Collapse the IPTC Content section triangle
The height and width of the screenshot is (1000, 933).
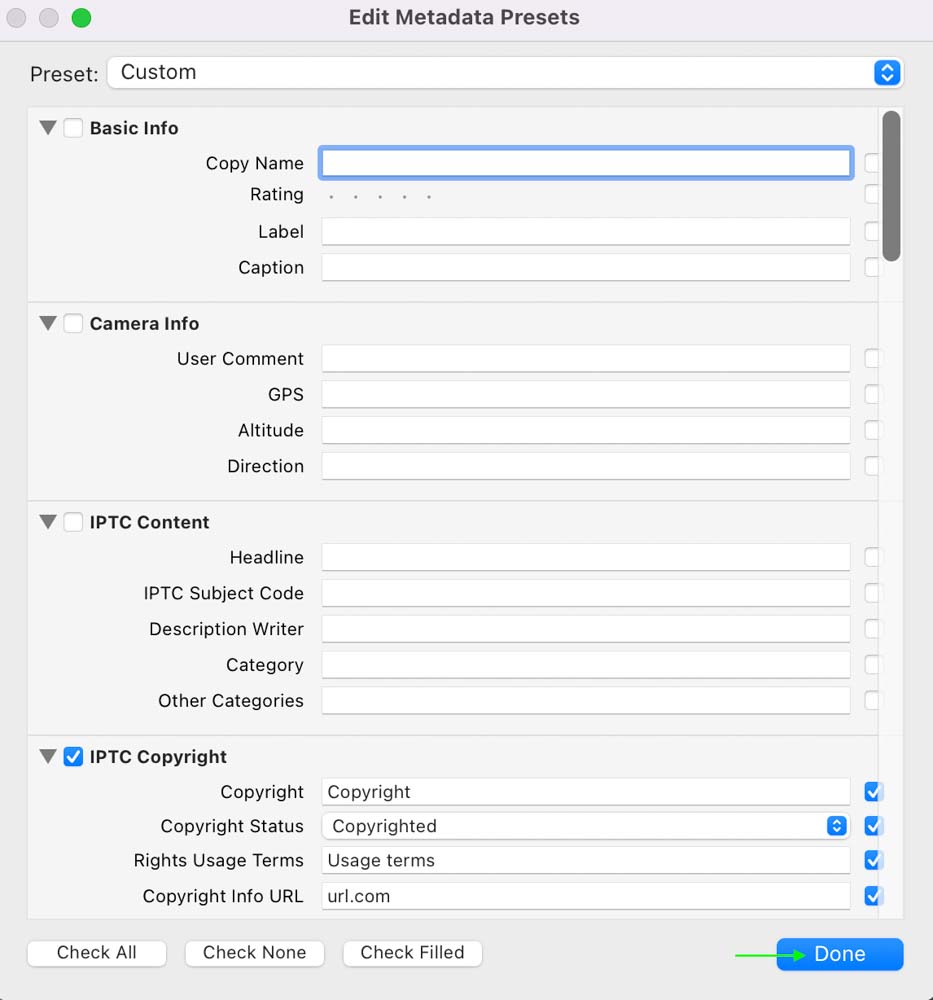[48, 522]
